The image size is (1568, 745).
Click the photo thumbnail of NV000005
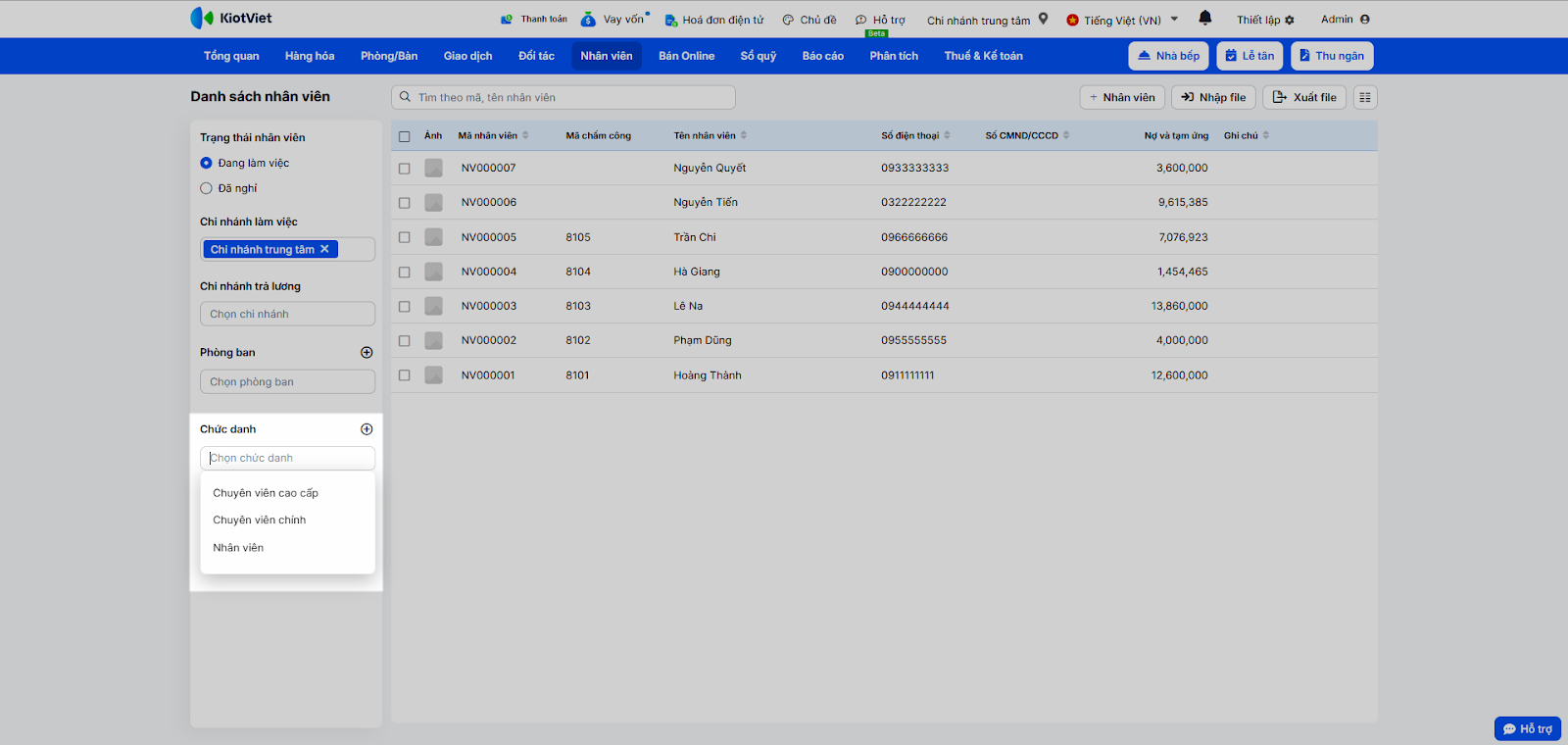tap(433, 237)
